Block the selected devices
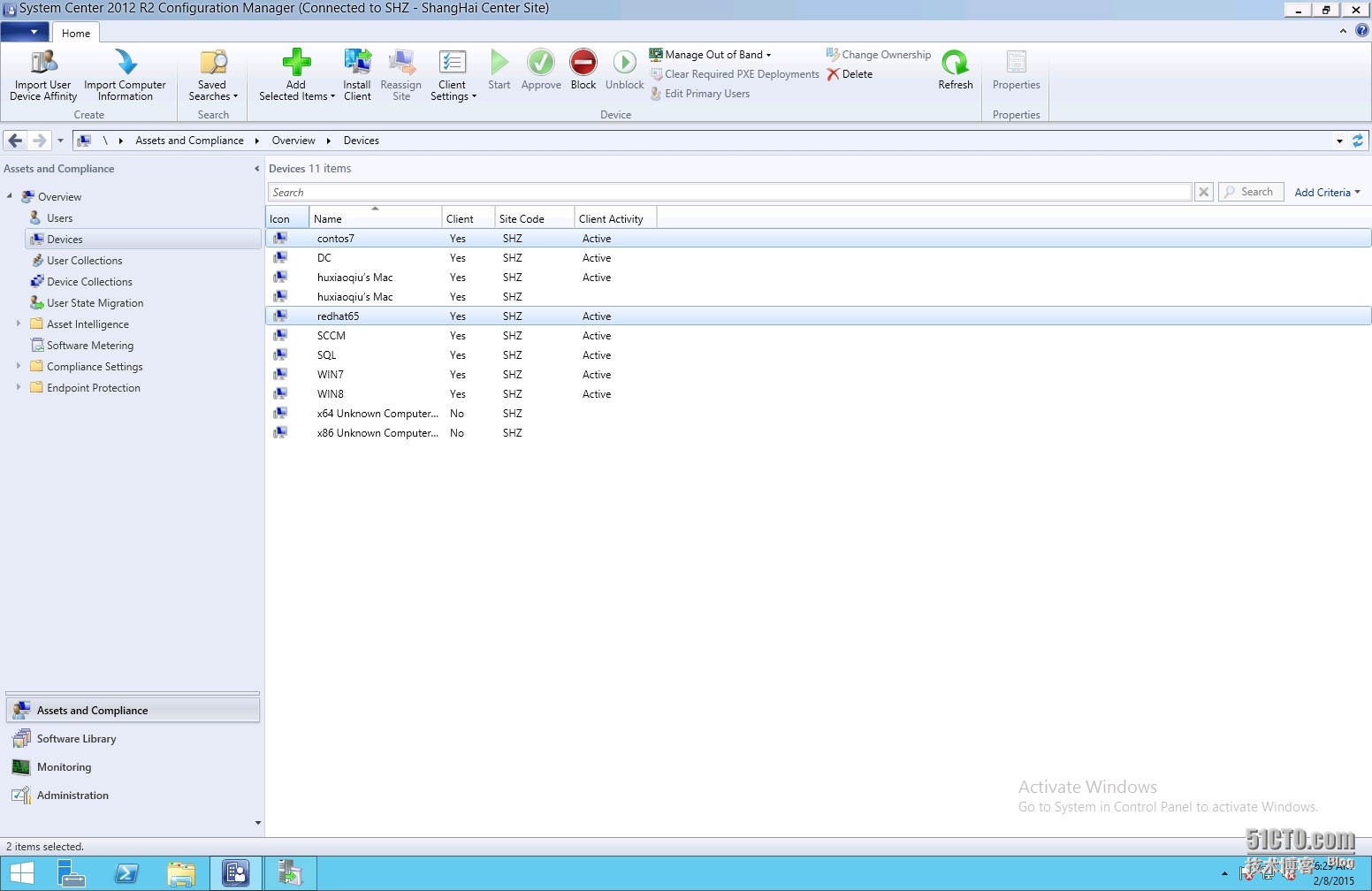Screen dimensions: 1372x891 pyautogui.click(x=583, y=70)
